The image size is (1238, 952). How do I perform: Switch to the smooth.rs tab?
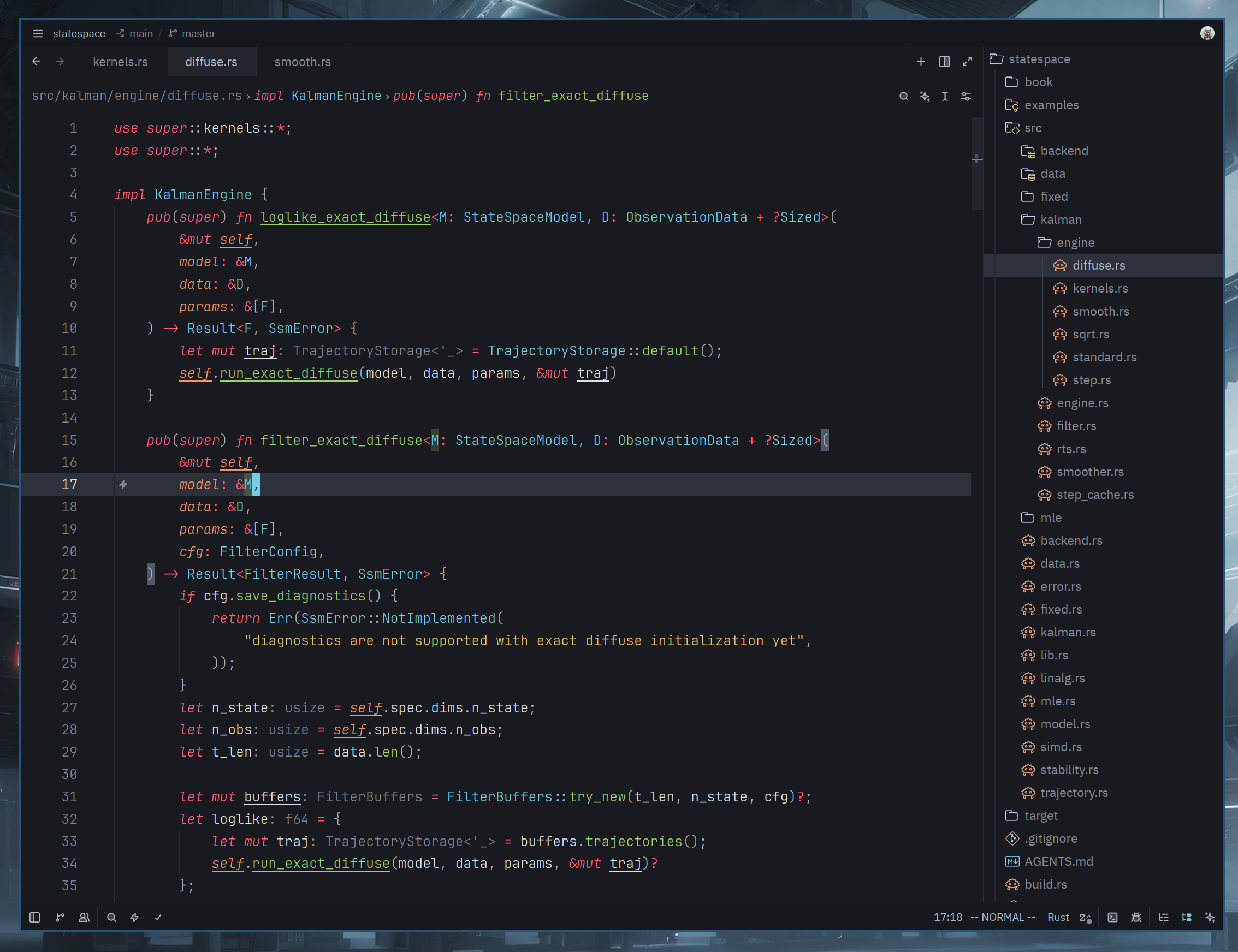(x=303, y=62)
